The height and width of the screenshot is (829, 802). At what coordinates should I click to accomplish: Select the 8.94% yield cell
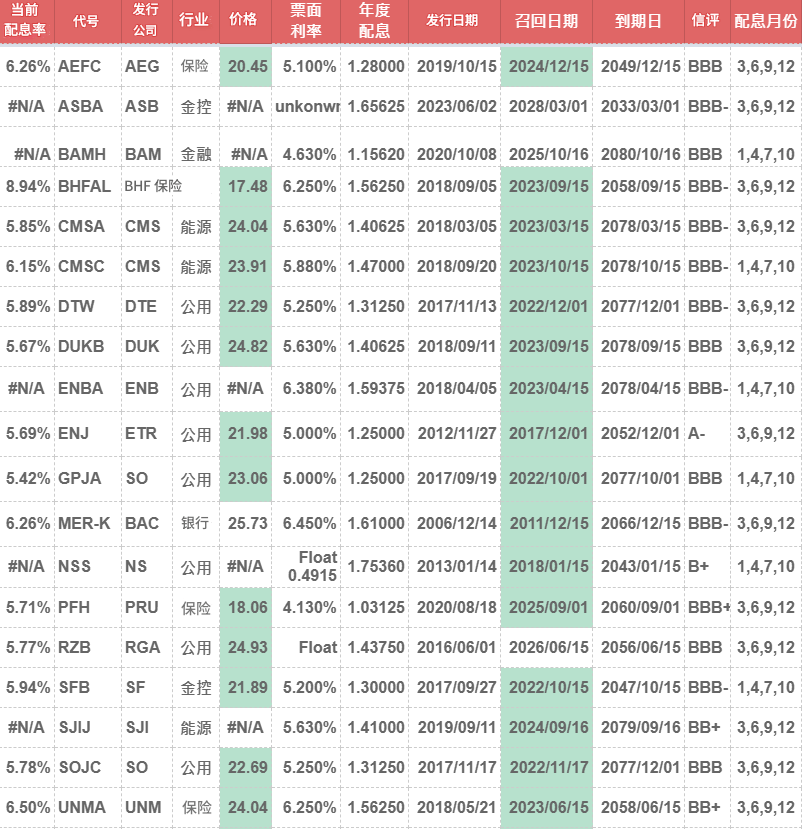(27, 186)
